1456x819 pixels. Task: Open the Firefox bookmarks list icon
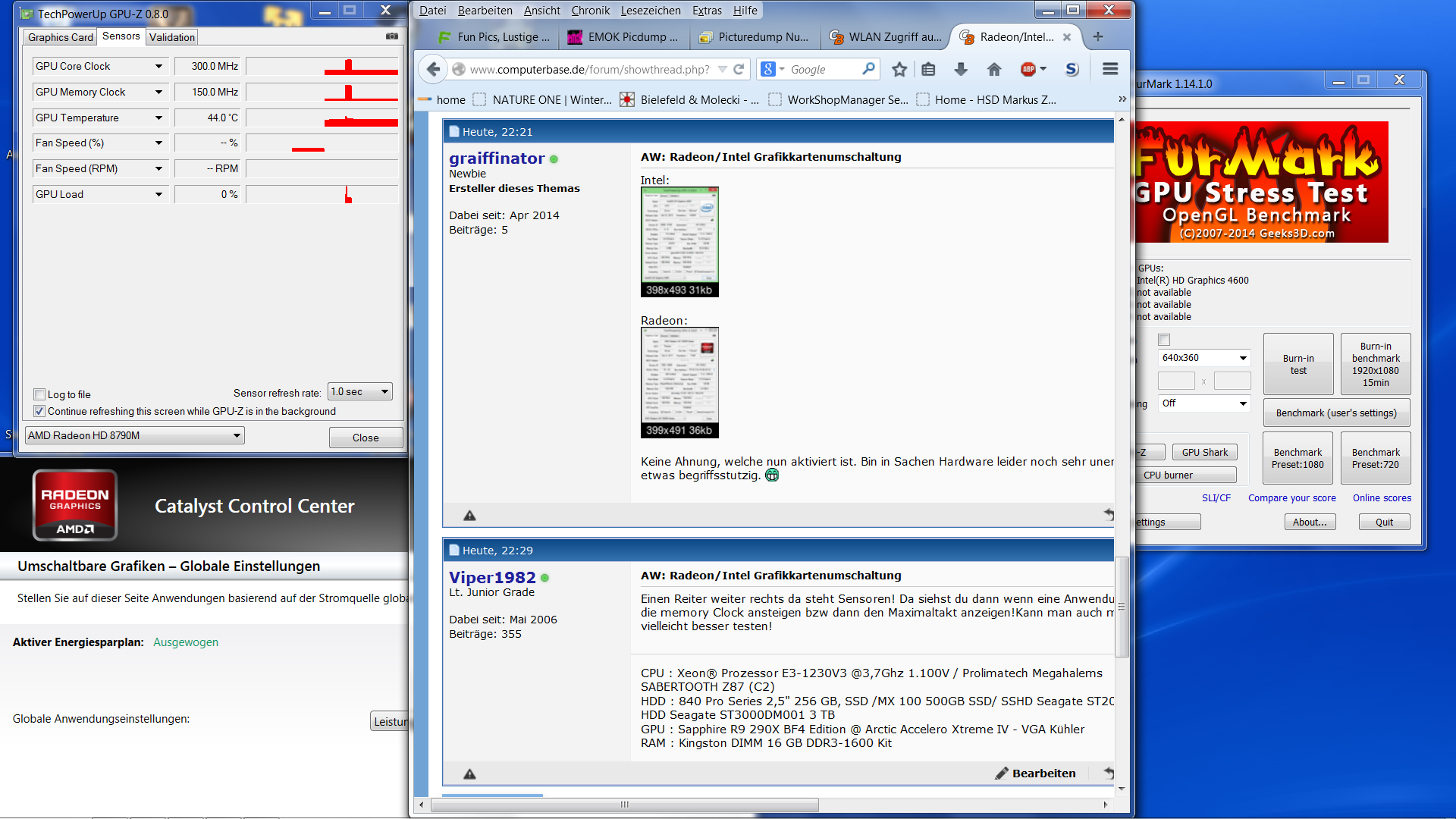928,69
